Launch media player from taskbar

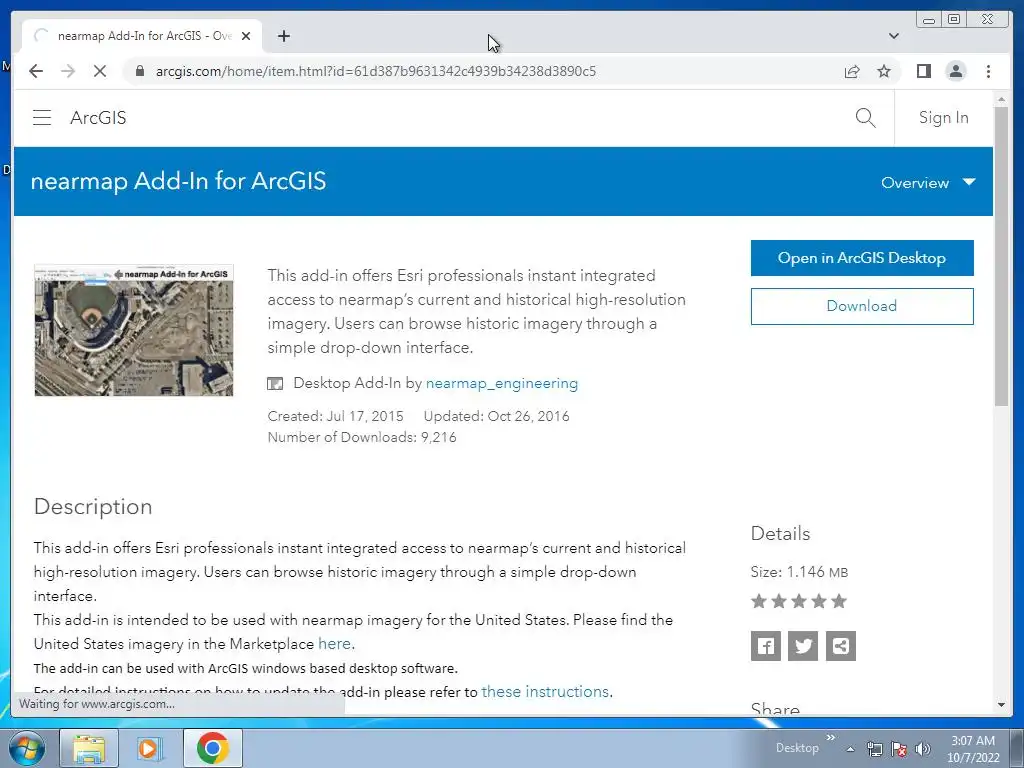pos(150,748)
